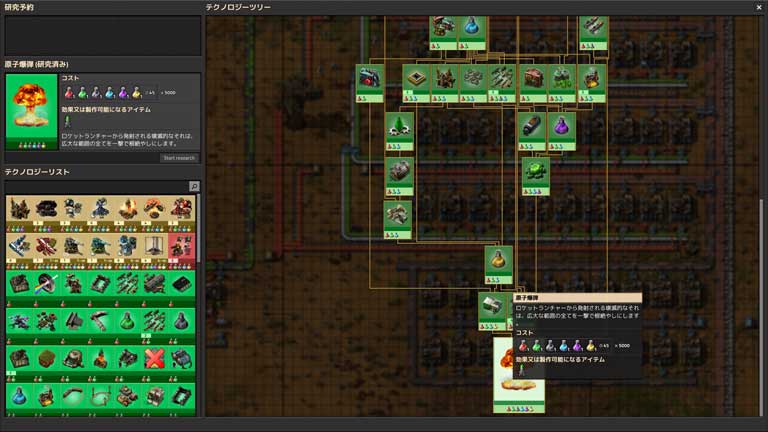Click the Start research button
Image resolution: width=768 pixels, height=432 pixels.
tap(179, 158)
